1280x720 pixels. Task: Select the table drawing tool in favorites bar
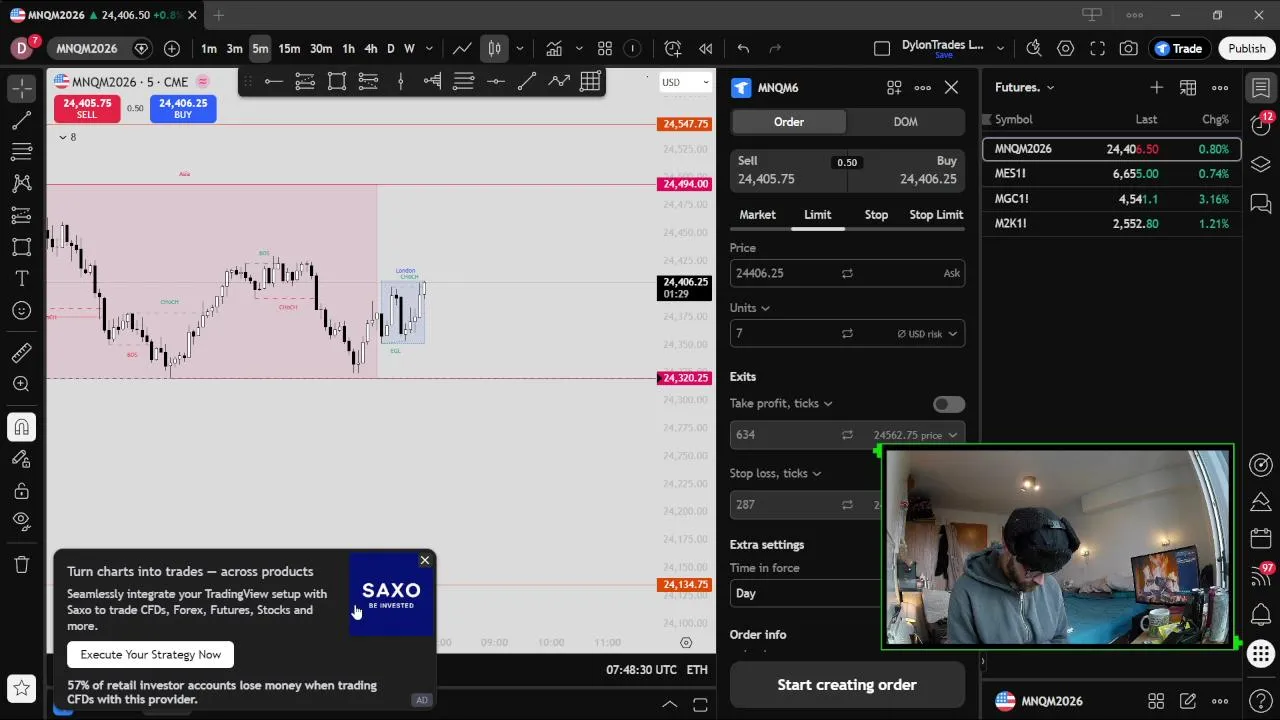[590, 81]
